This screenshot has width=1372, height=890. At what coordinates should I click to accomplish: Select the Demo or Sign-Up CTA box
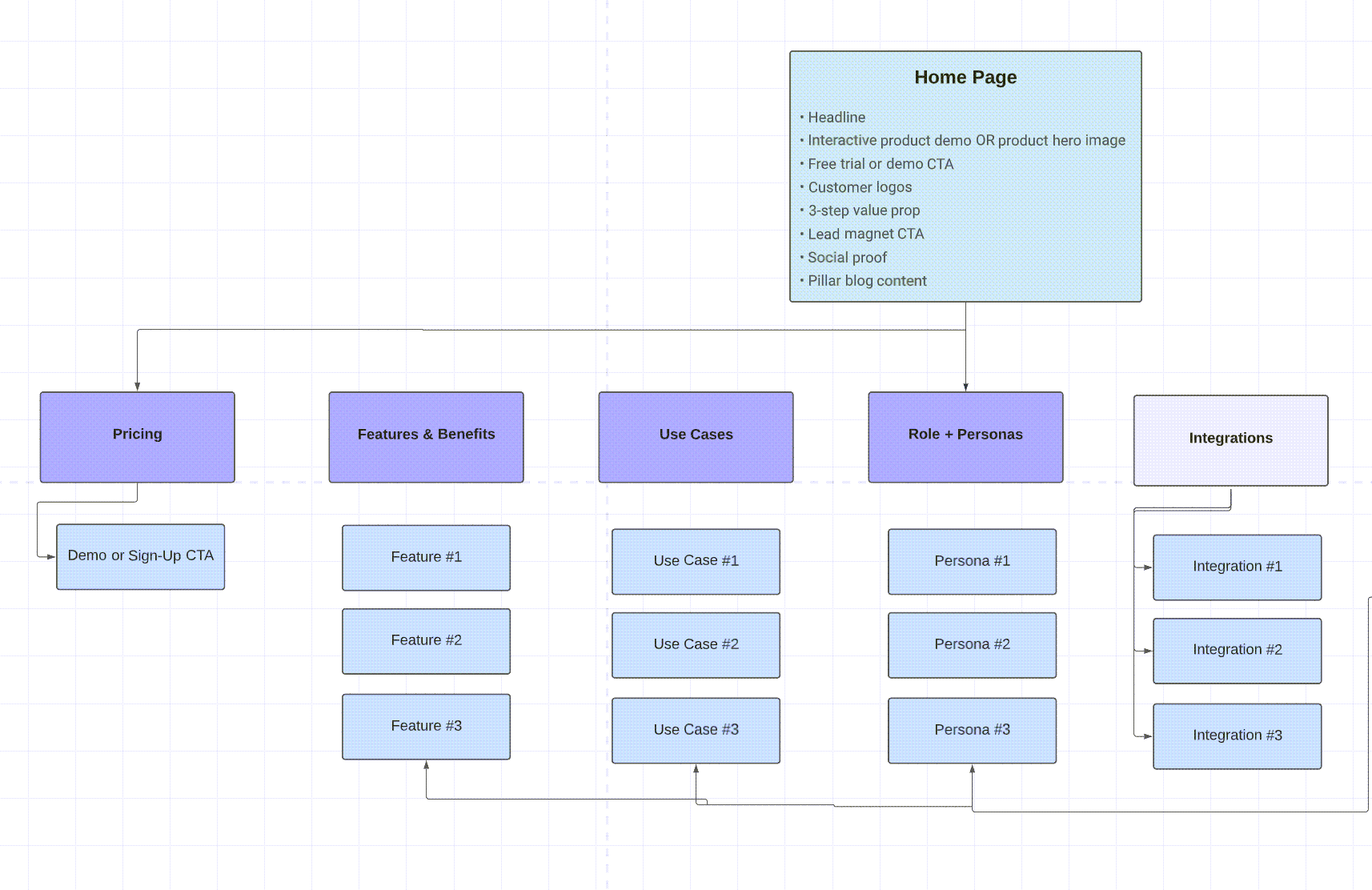click(140, 555)
